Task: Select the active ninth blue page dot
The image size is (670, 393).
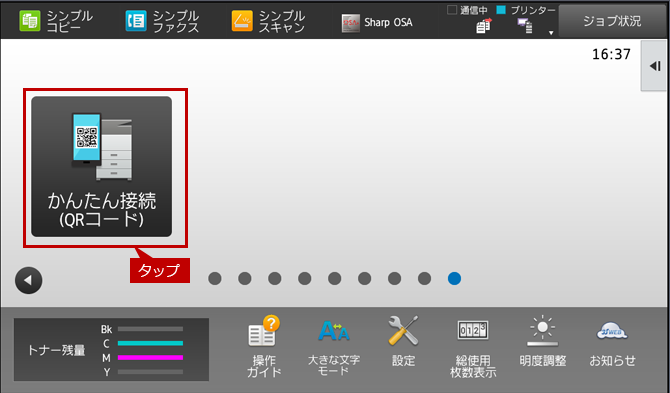Action: 454,279
